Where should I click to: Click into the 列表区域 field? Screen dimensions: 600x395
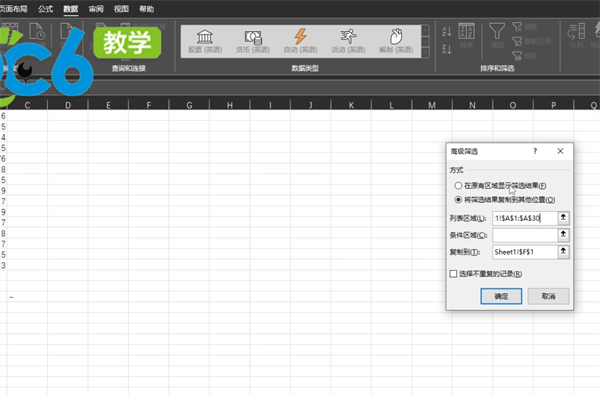pyautogui.click(x=525, y=218)
